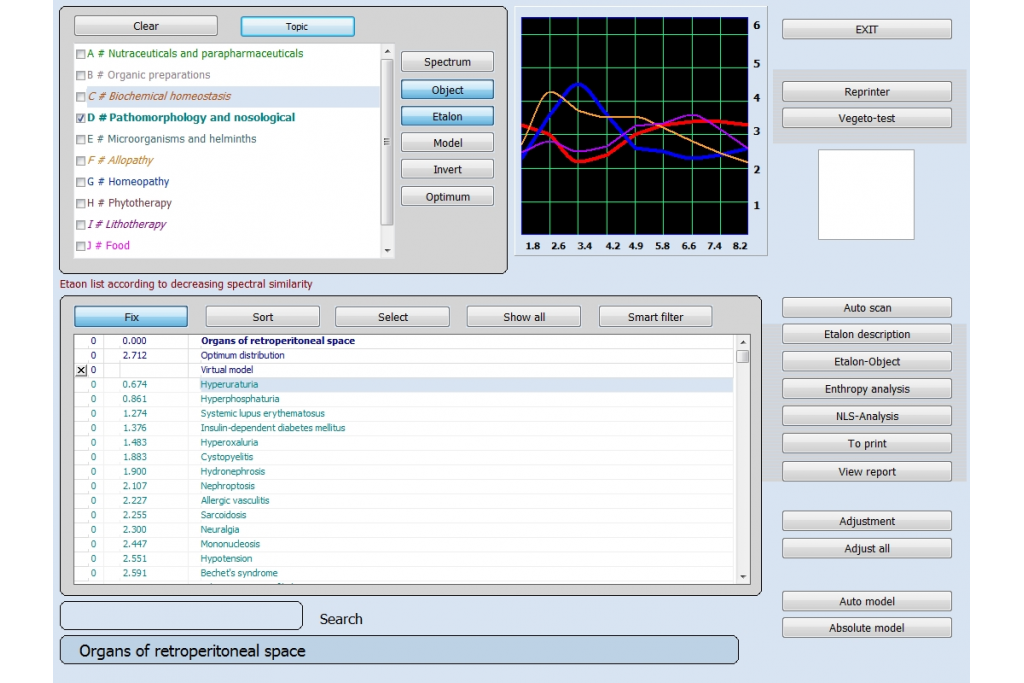The width and height of the screenshot is (1024, 683).
Task: Open the Spectrum view
Action: coord(447,61)
